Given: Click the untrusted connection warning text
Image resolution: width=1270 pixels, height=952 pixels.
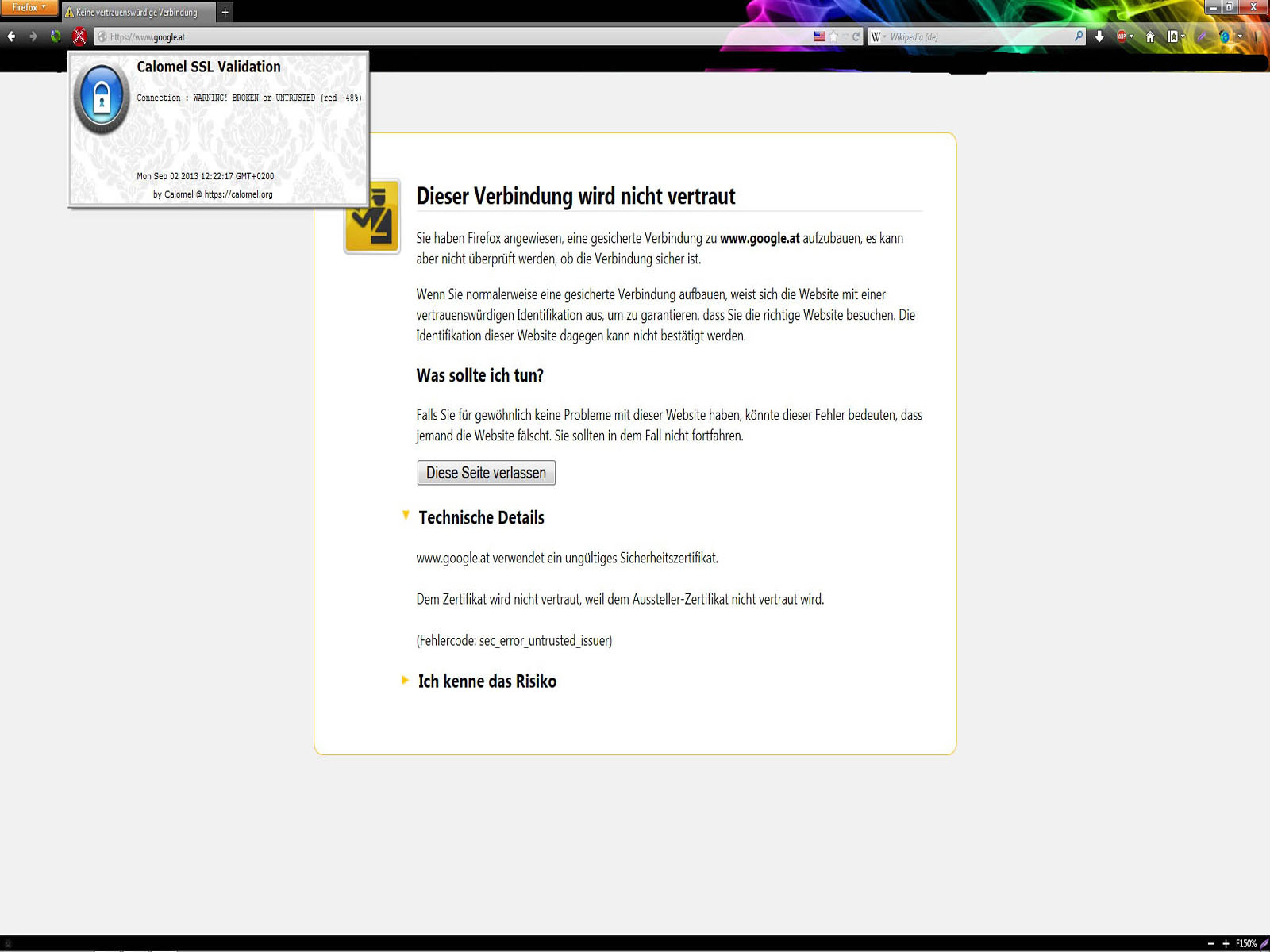Looking at the screenshot, I should pyautogui.click(x=249, y=98).
